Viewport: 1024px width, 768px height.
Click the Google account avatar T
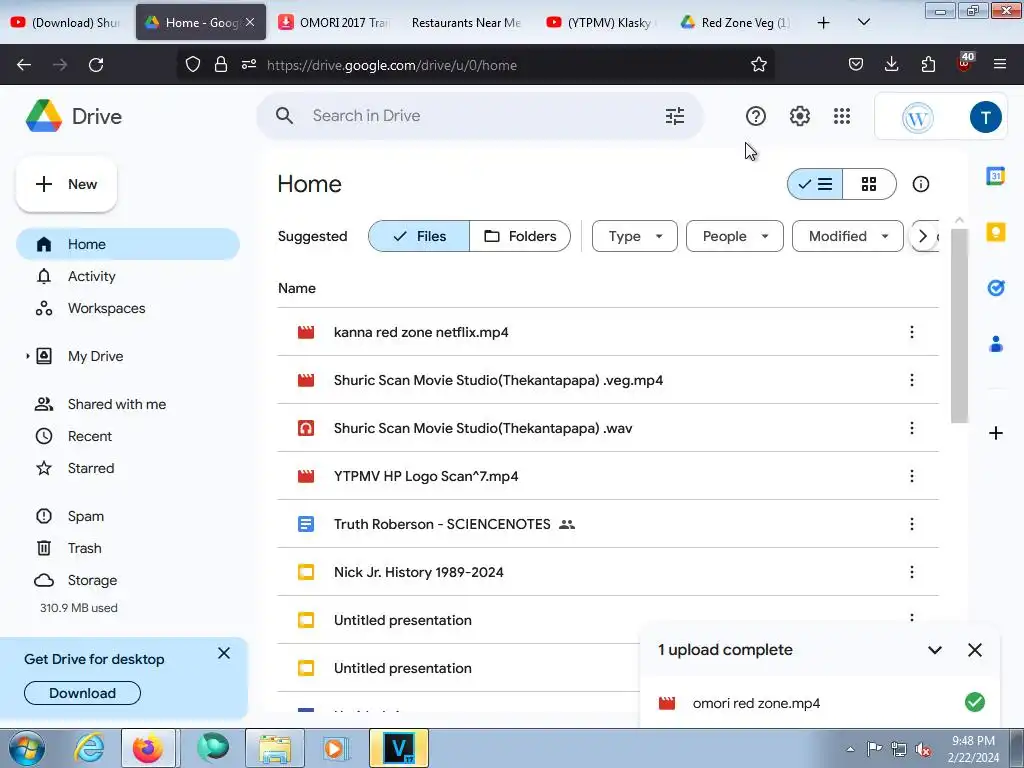(x=985, y=118)
